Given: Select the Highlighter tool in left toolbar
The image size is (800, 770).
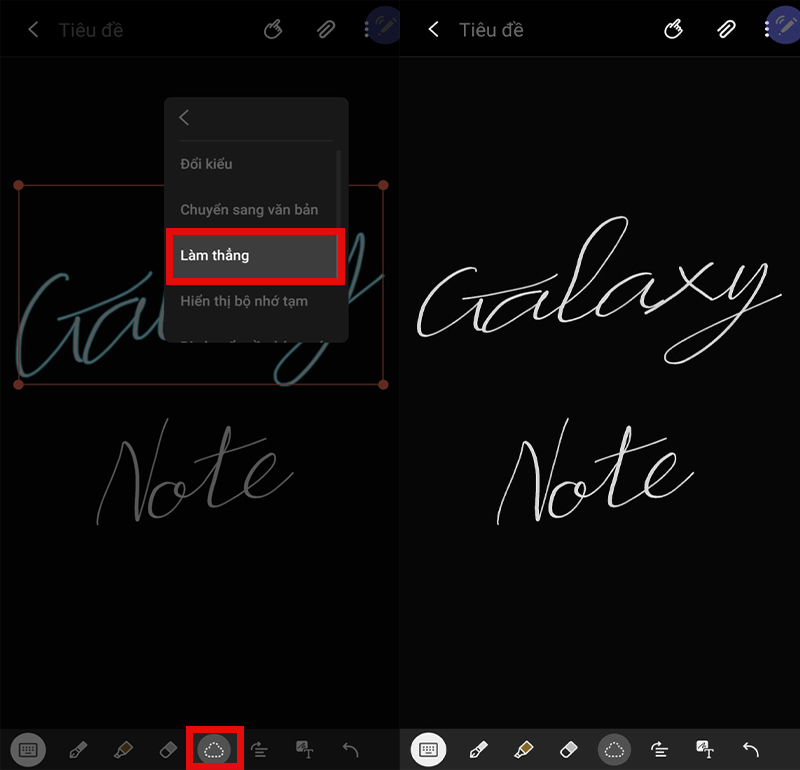Looking at the screenshot, I should point(123,750).
